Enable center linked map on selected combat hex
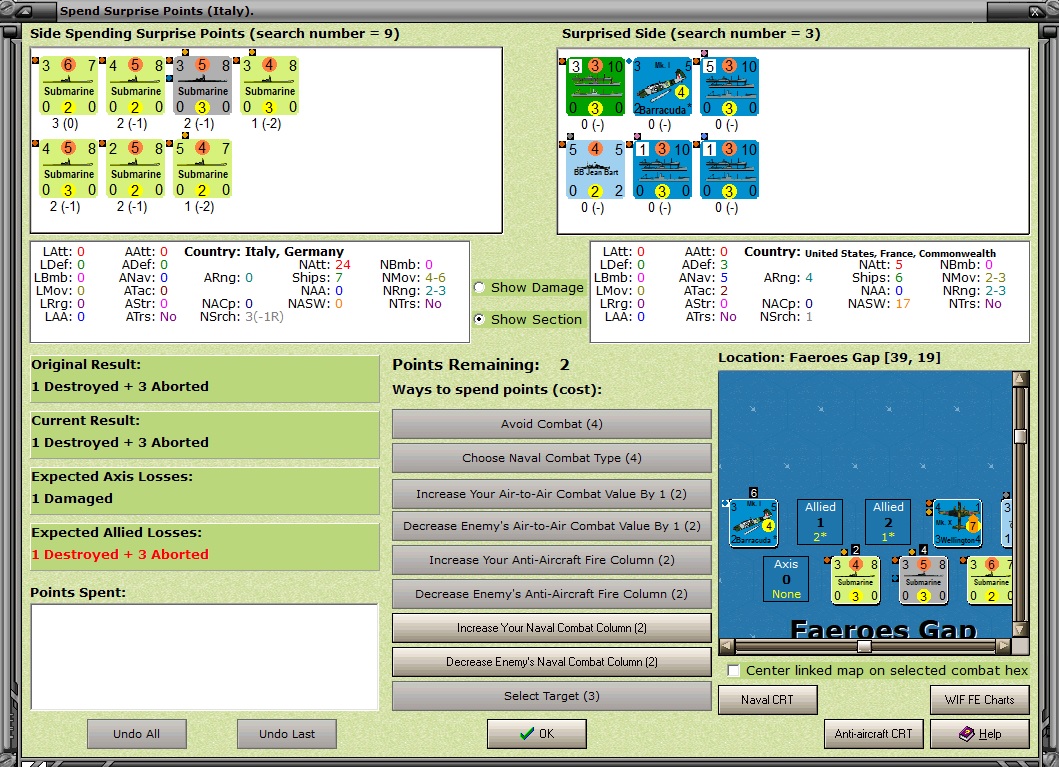1059x767 pixels. pyautogui.click(x=733, y=670)
